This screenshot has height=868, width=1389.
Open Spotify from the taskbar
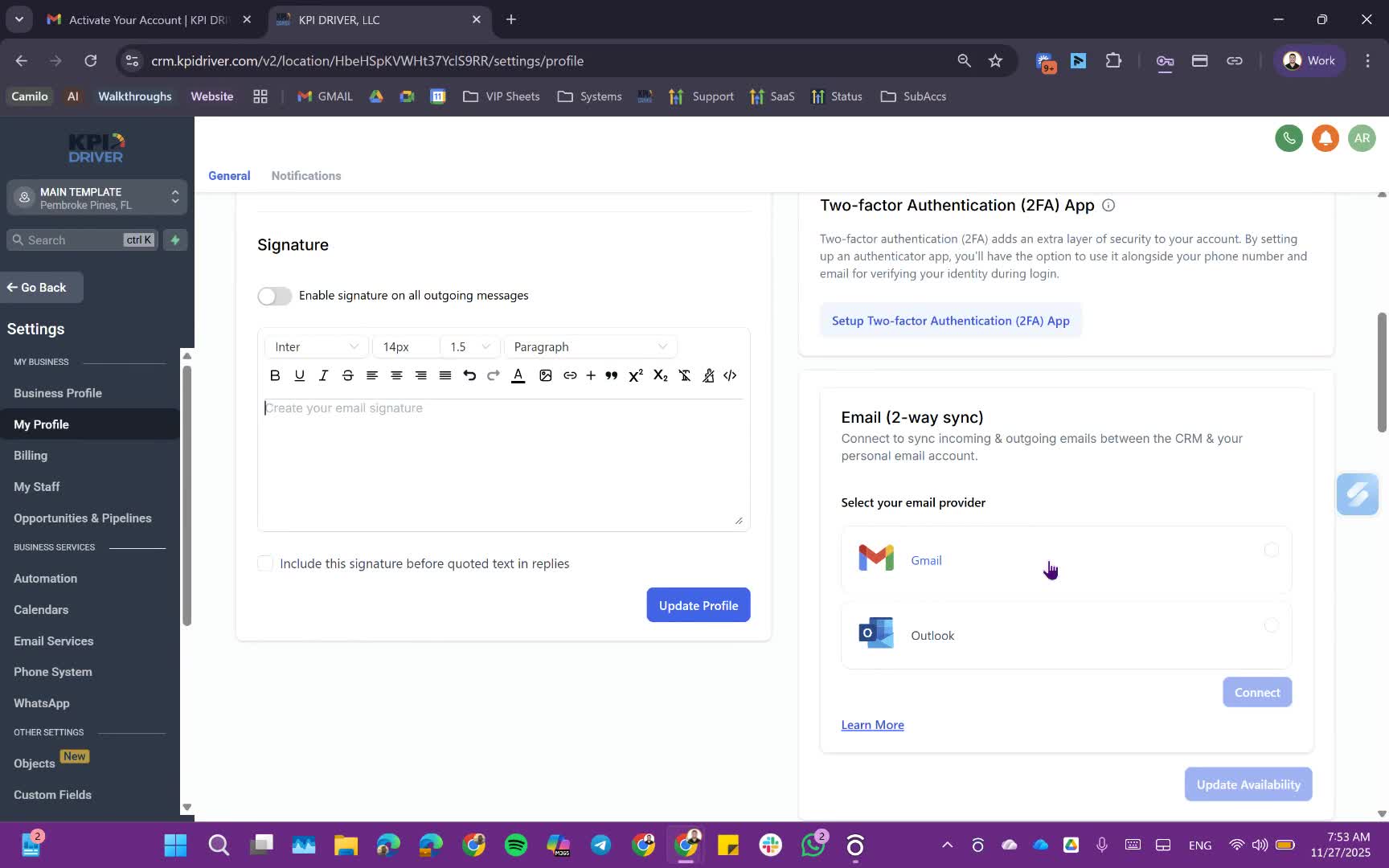pyautogui.click(x=516, y=845)
